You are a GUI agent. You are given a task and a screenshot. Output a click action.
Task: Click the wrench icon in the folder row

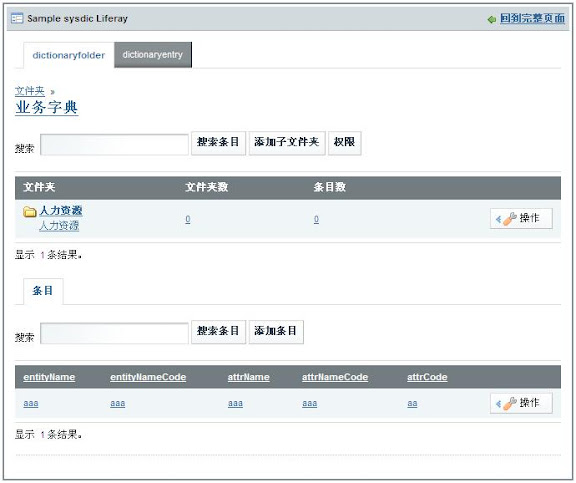click(x=510, y=219)
